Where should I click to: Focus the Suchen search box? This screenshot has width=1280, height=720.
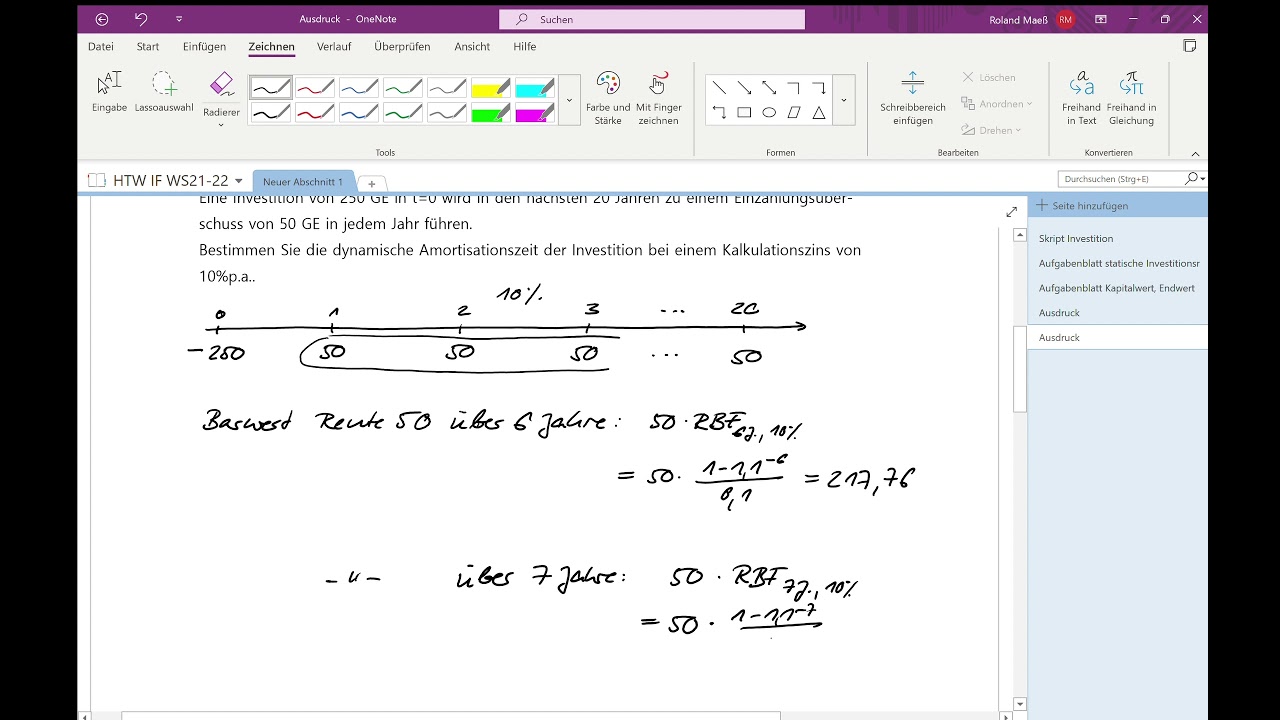652,19
